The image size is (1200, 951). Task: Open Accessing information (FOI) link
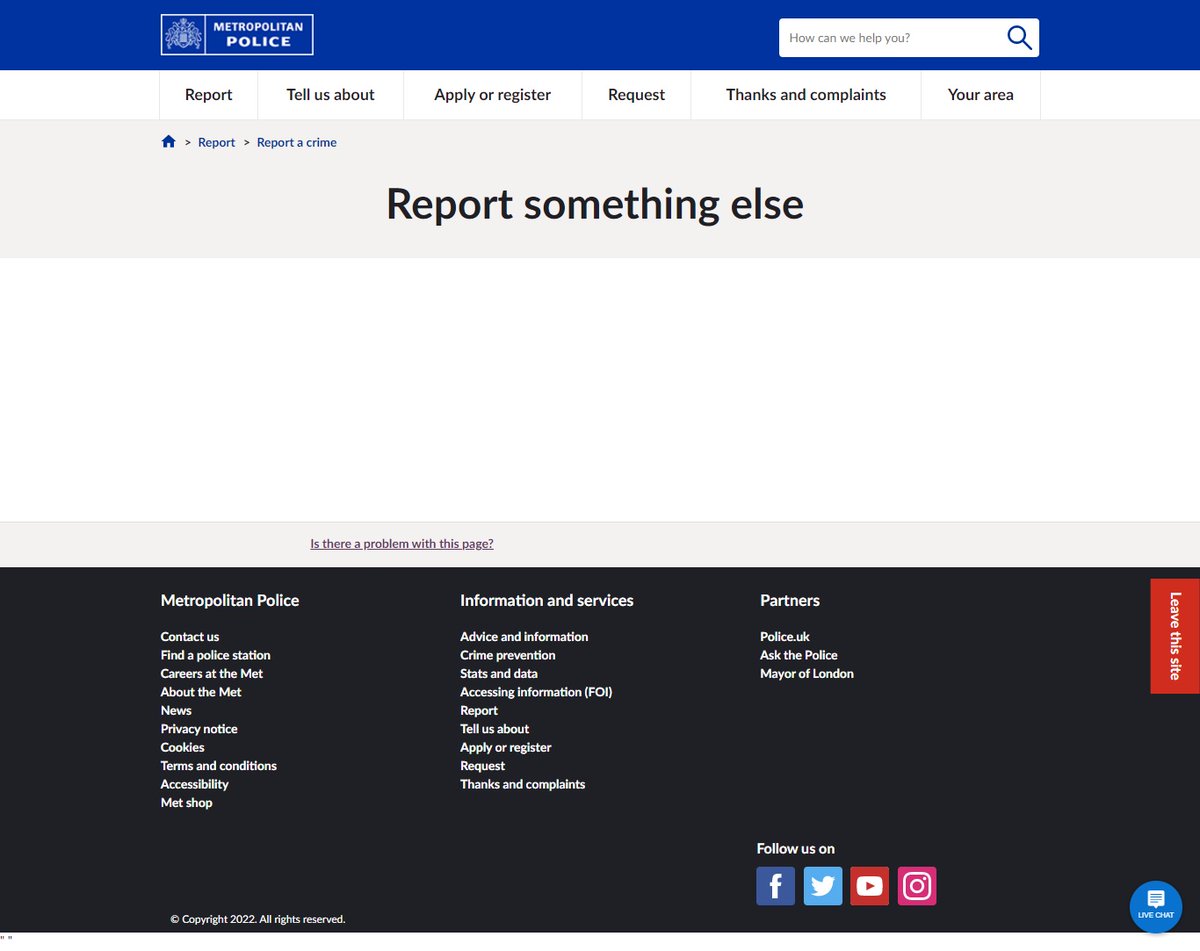[536, 692]
